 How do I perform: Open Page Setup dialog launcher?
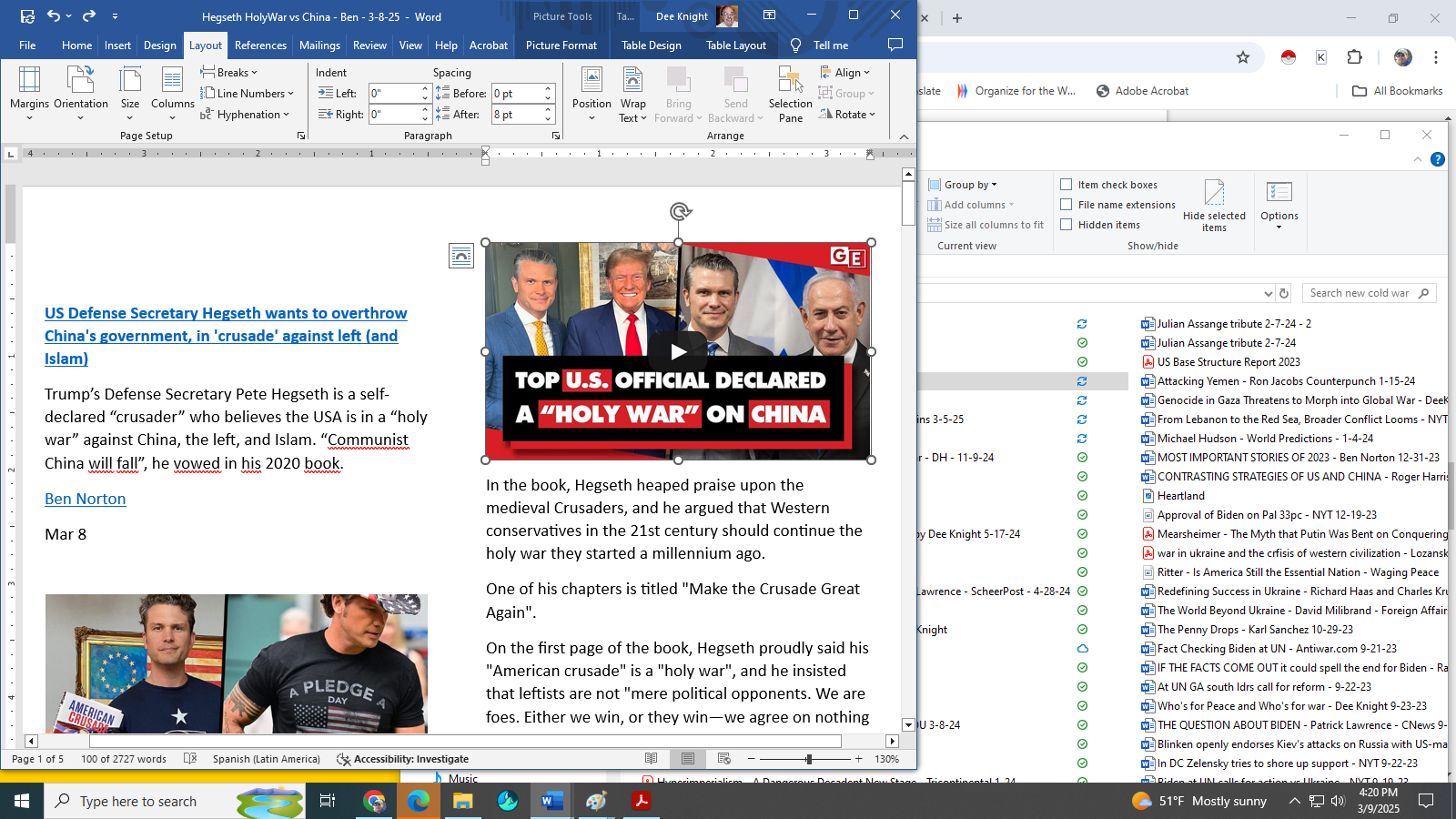tap(301, 136)
